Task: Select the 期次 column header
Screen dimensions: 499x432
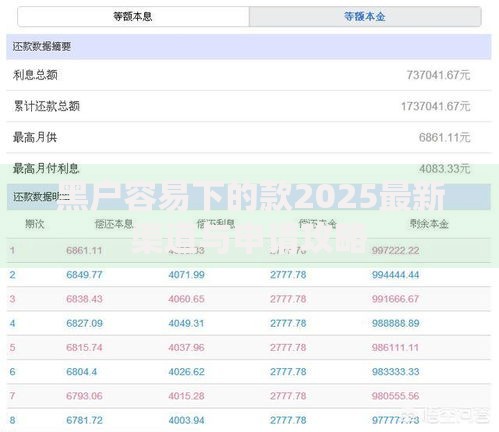Action: click(35, 224)
